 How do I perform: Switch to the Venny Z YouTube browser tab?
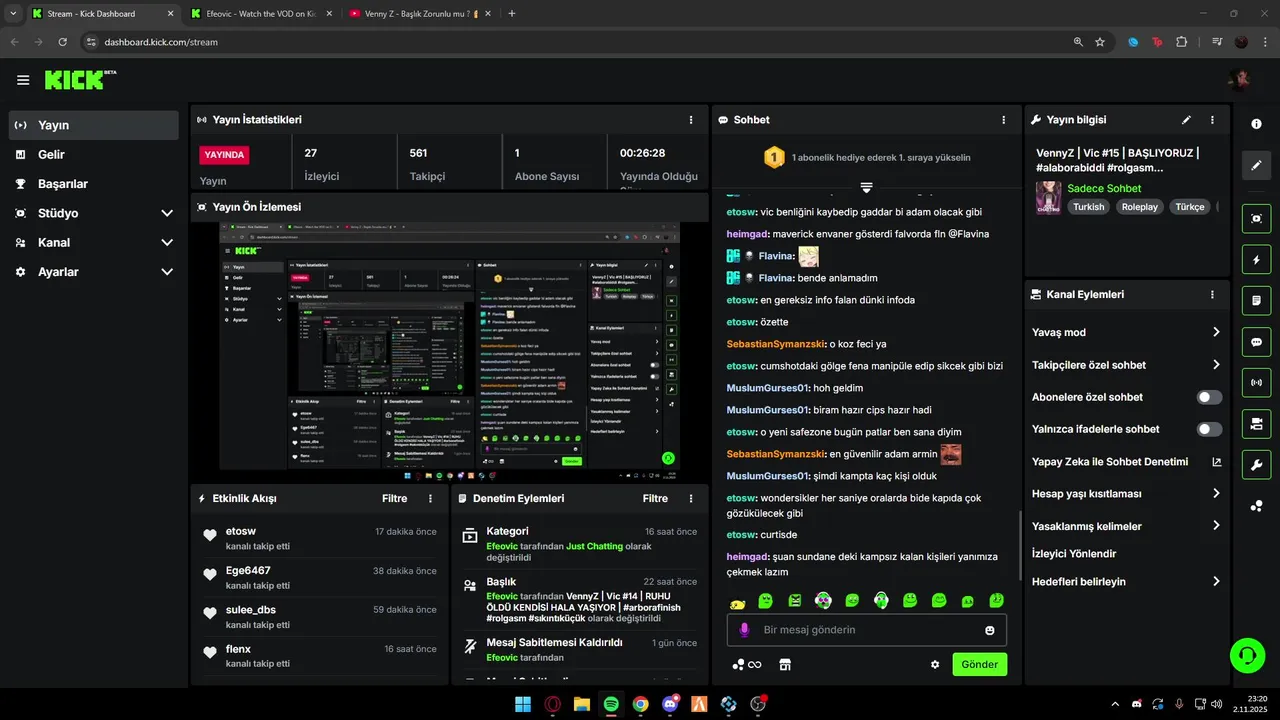coord(420,14)
